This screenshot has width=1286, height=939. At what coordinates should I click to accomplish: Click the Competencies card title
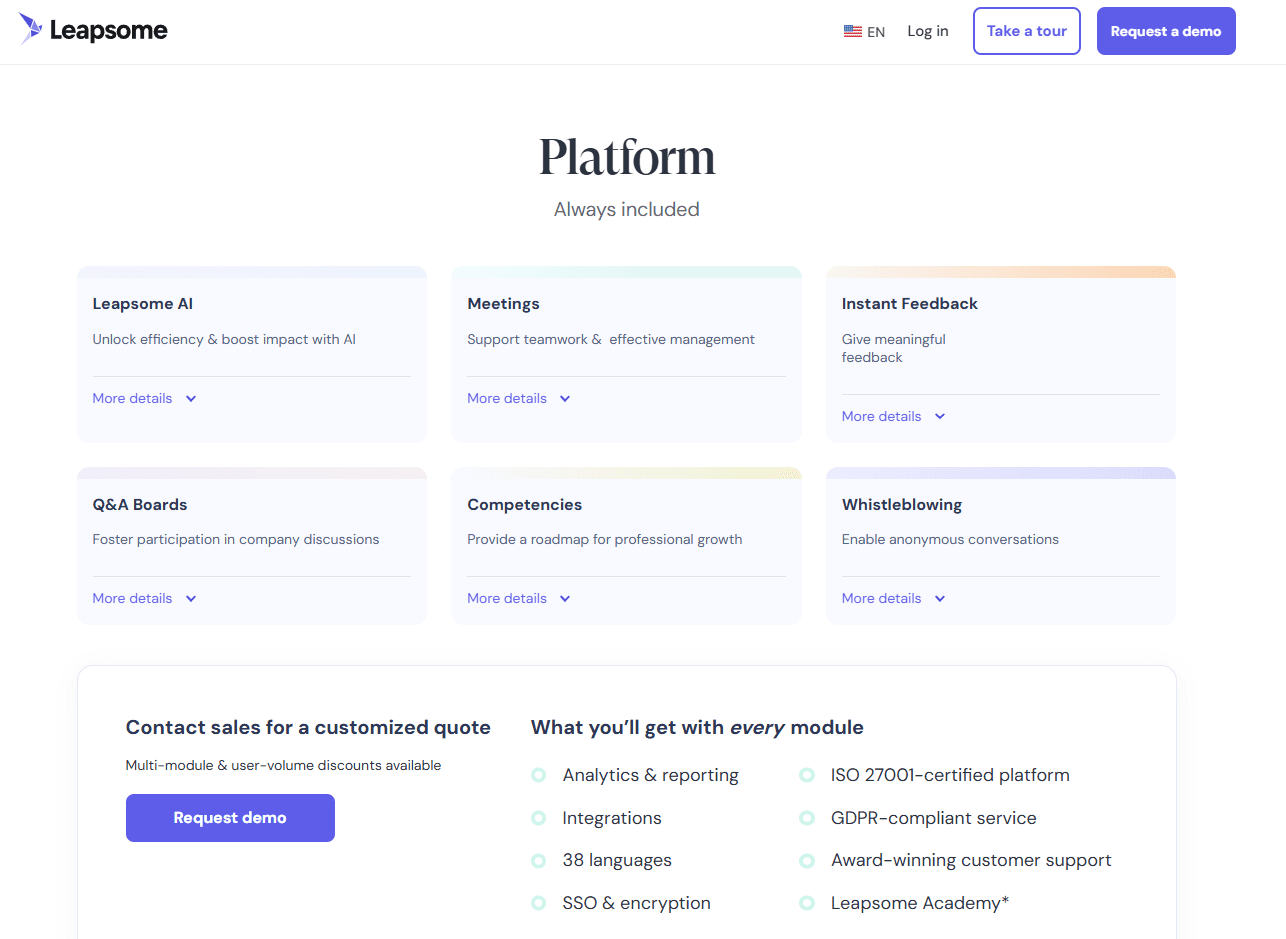(525, 505)
